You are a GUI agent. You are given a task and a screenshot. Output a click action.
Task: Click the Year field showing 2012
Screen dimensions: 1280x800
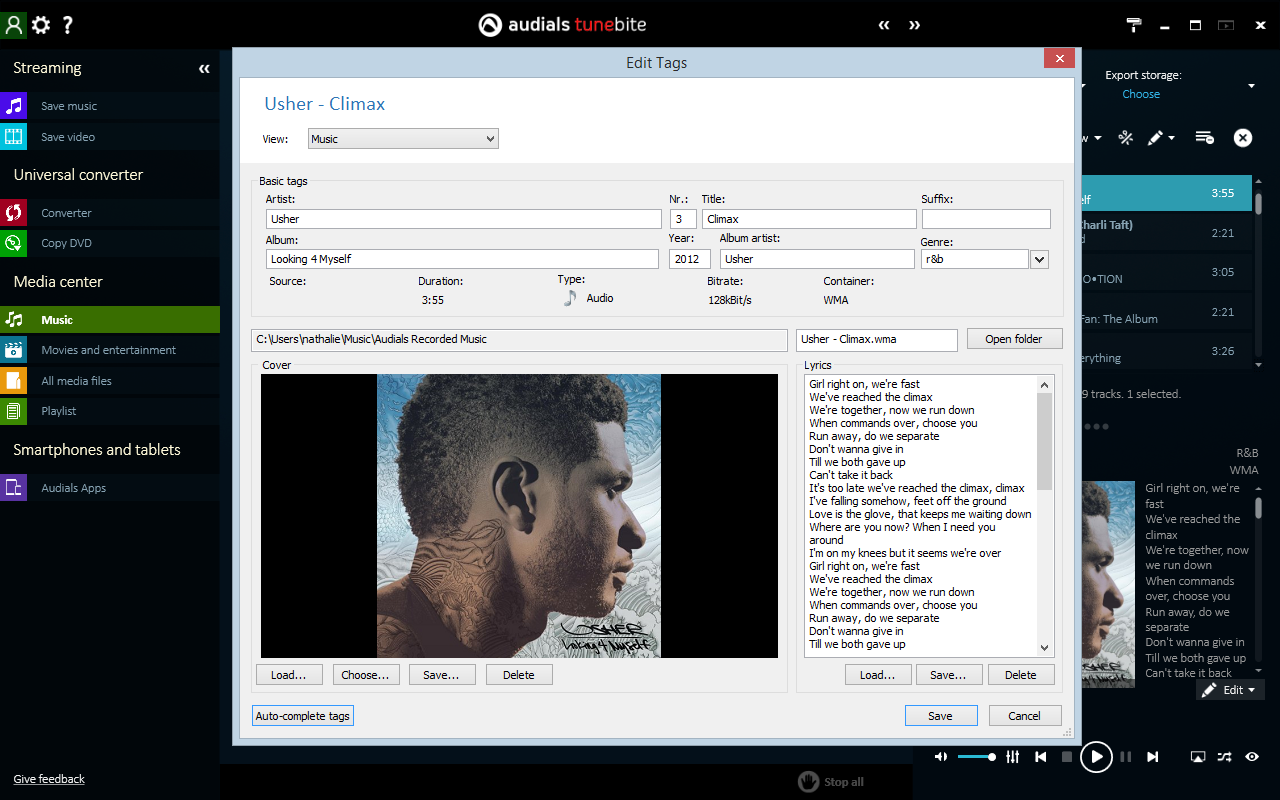coord(690,259)
